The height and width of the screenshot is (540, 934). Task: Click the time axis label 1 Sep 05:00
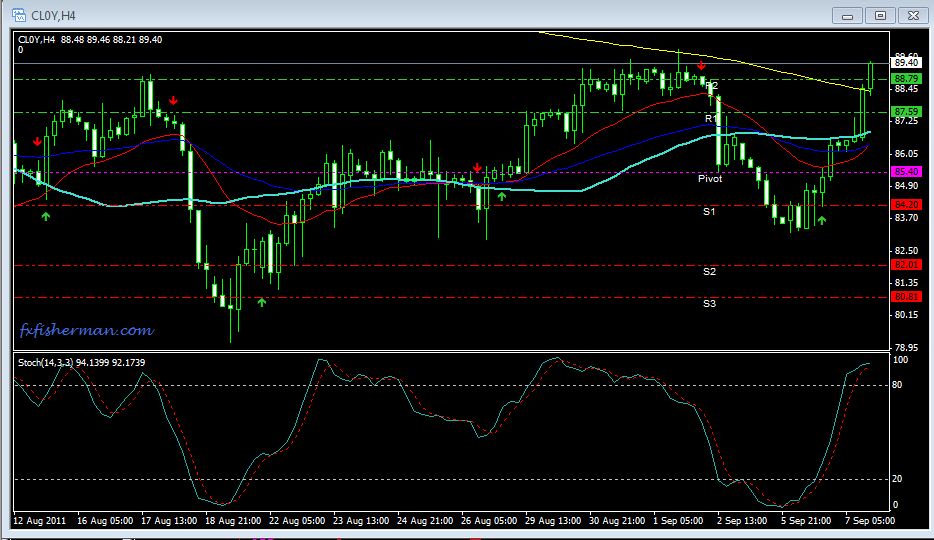pos(678,521)
